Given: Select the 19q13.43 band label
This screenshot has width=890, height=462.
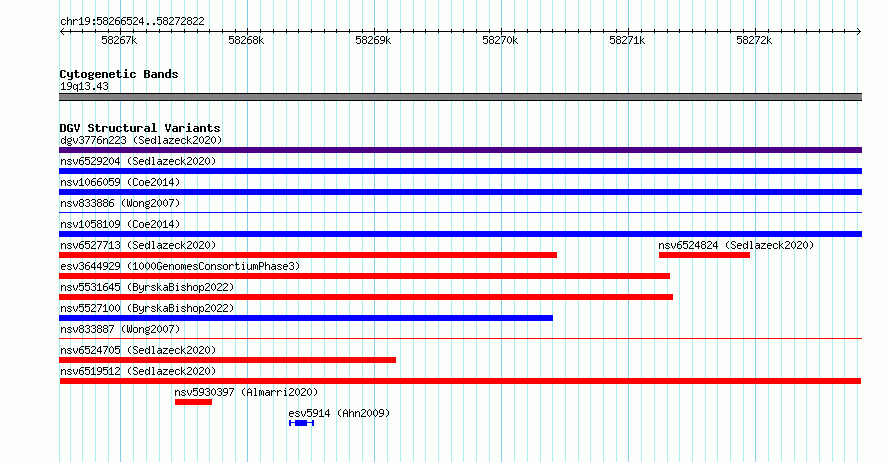Looking at the screenshot, I should [x=84, y=86].
